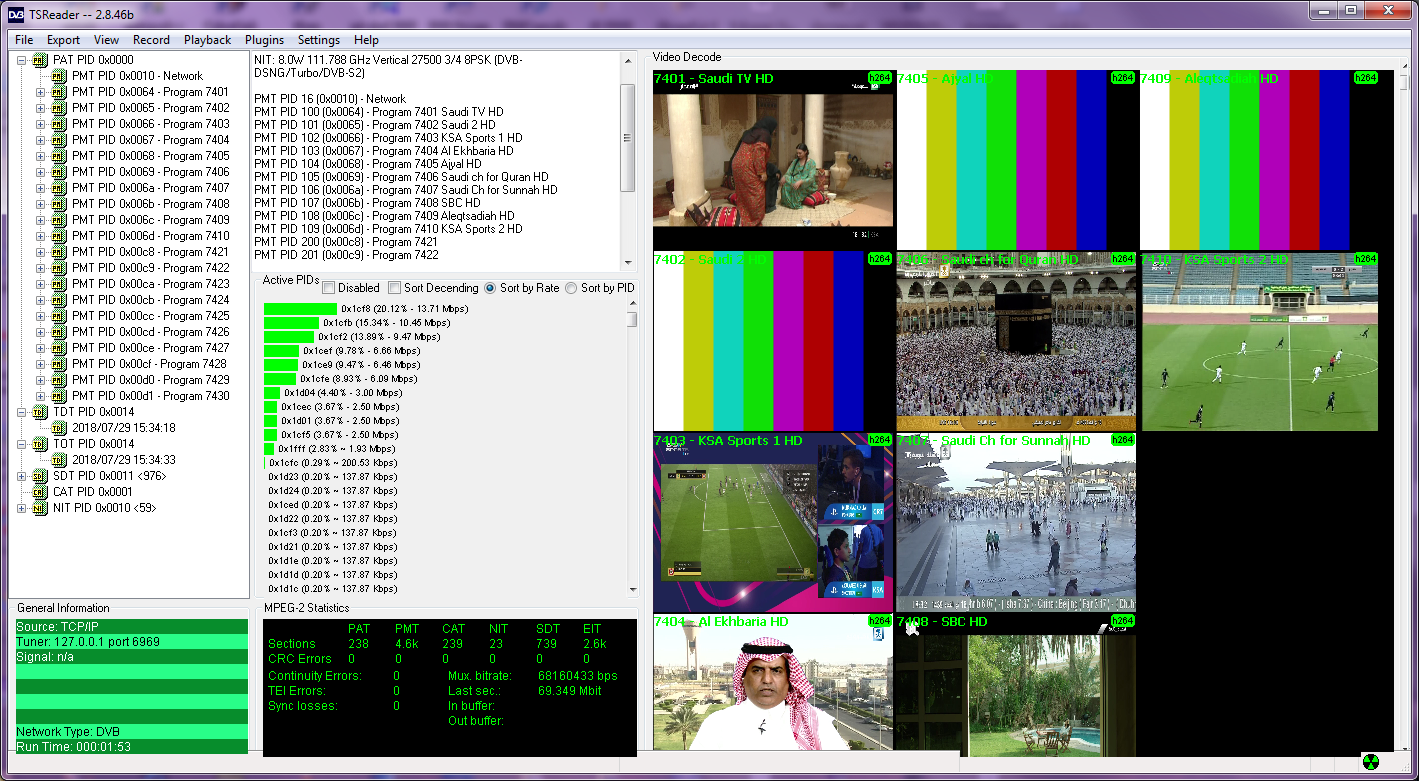
Task: Select the Saudi ch for Quran HD thumbnail
Action: coord(1016,341)
